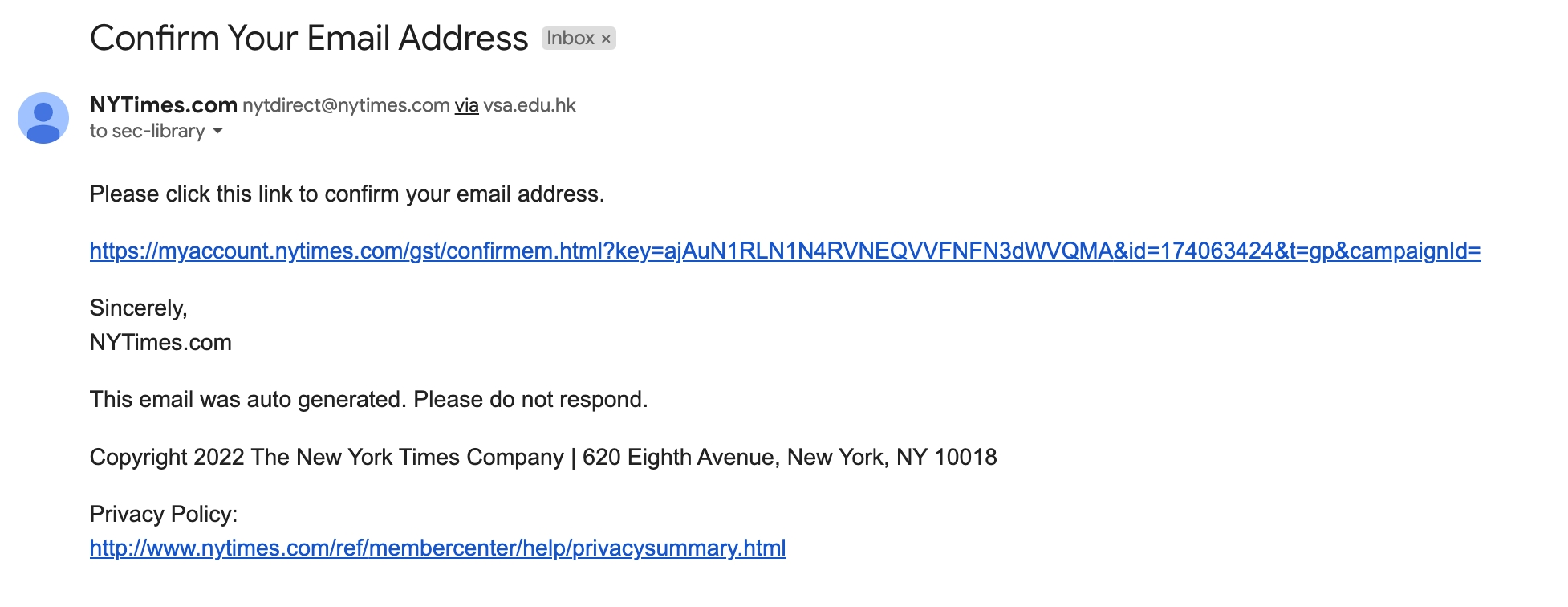Click the "620 Eighth Avenue" street address
Screen dimensions: 1568x607
[680, 457]
